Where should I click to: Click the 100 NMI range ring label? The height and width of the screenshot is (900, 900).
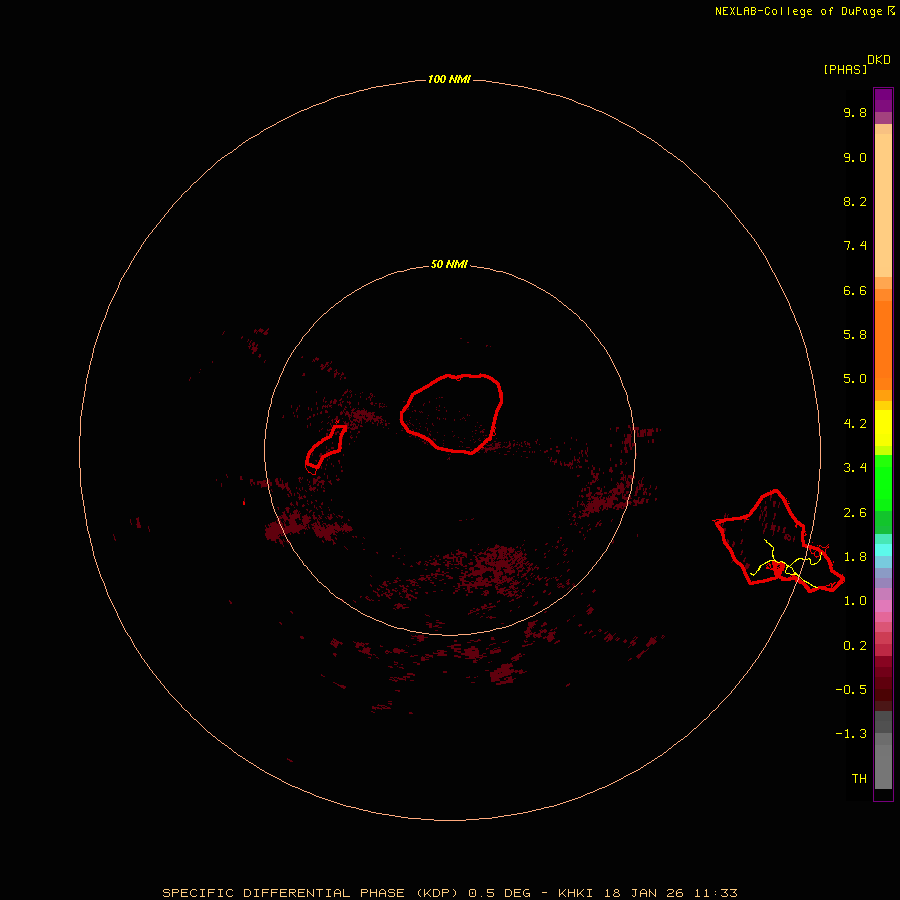tap(449, 79)
